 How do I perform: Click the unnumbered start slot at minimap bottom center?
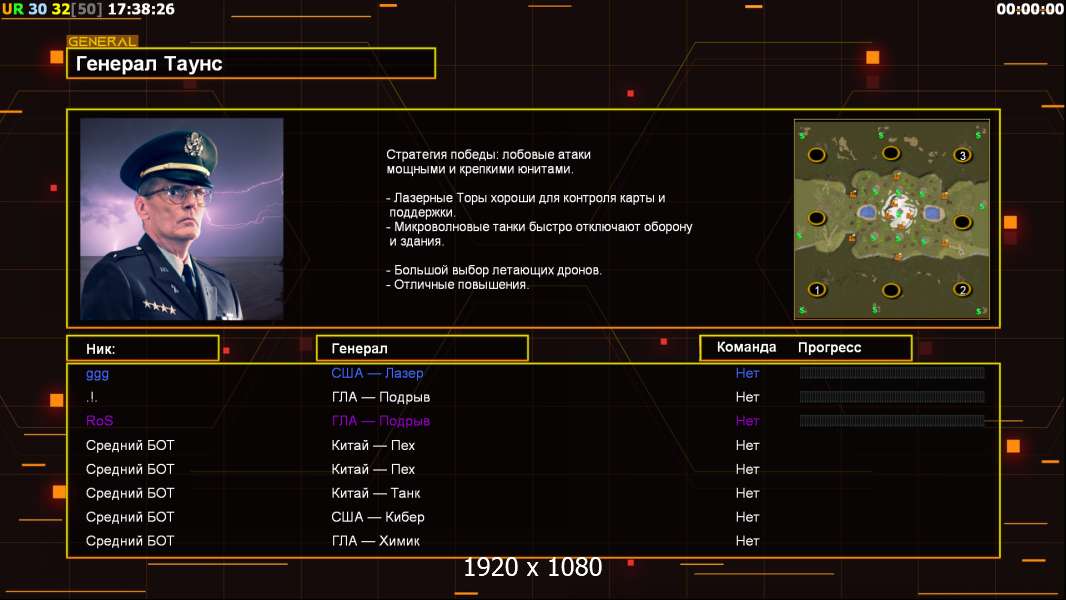(x=891, y=291)
